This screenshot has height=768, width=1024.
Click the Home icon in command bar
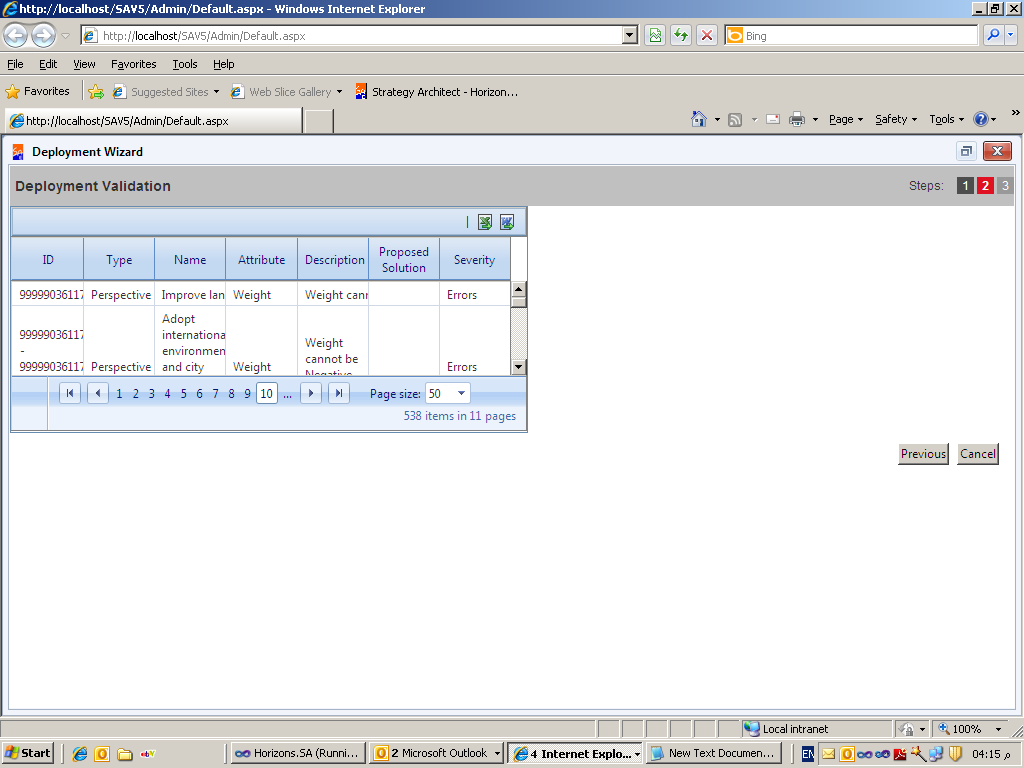(x=699, y=119)
